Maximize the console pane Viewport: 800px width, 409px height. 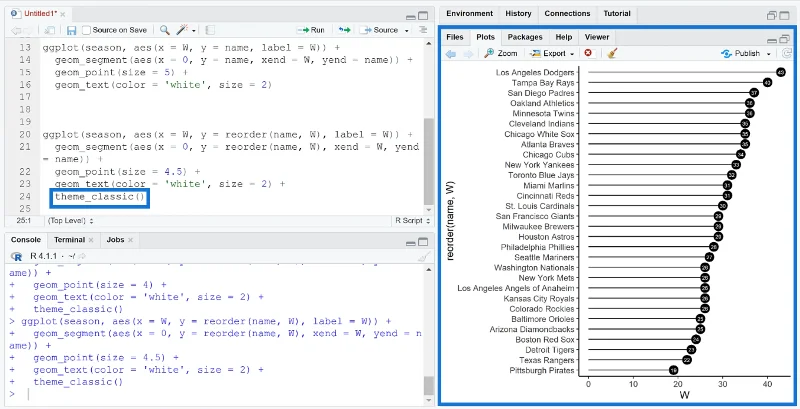(423, 242)
